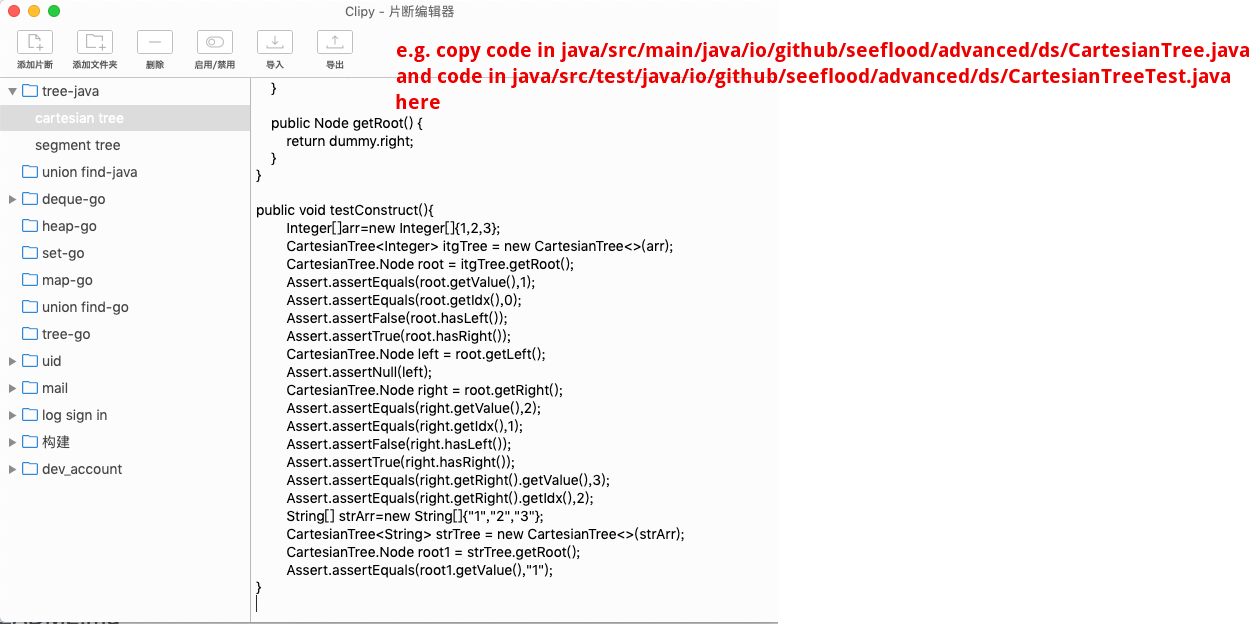Viewport: 1258px width, 624px height.
Task: Click the line "CartesianTree.Node root1 = strTree.getRoot();"
Action: click(433, 552)
